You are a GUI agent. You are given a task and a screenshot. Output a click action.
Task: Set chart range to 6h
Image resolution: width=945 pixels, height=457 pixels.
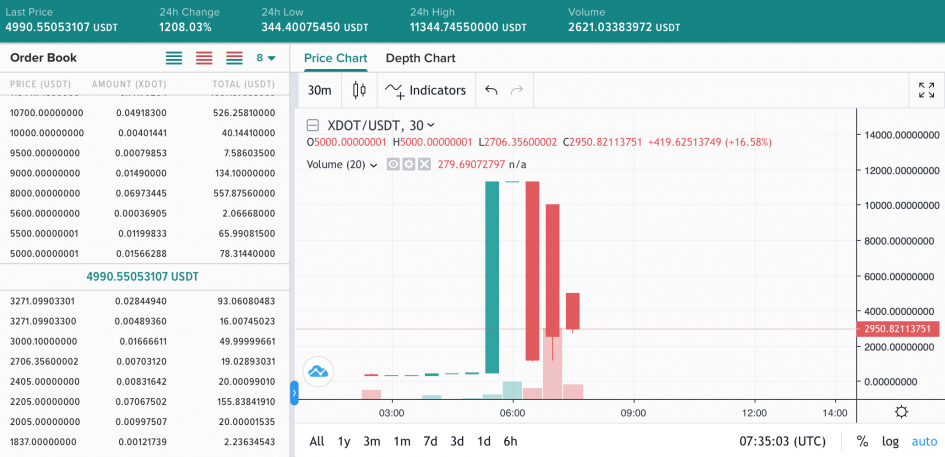click(x=510, y=441)
